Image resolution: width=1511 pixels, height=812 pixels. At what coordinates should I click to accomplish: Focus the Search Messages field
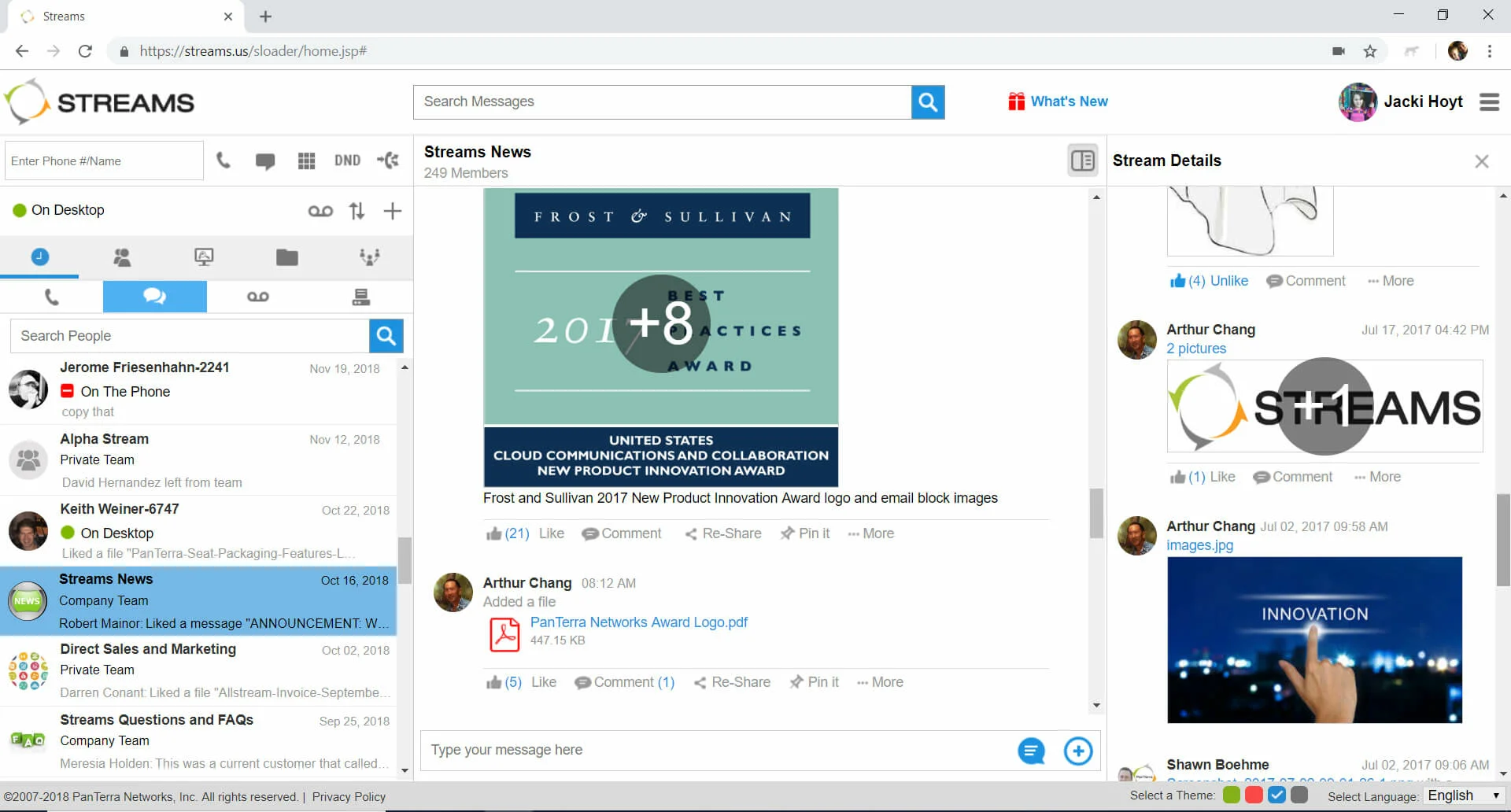(x=662, y=102)
